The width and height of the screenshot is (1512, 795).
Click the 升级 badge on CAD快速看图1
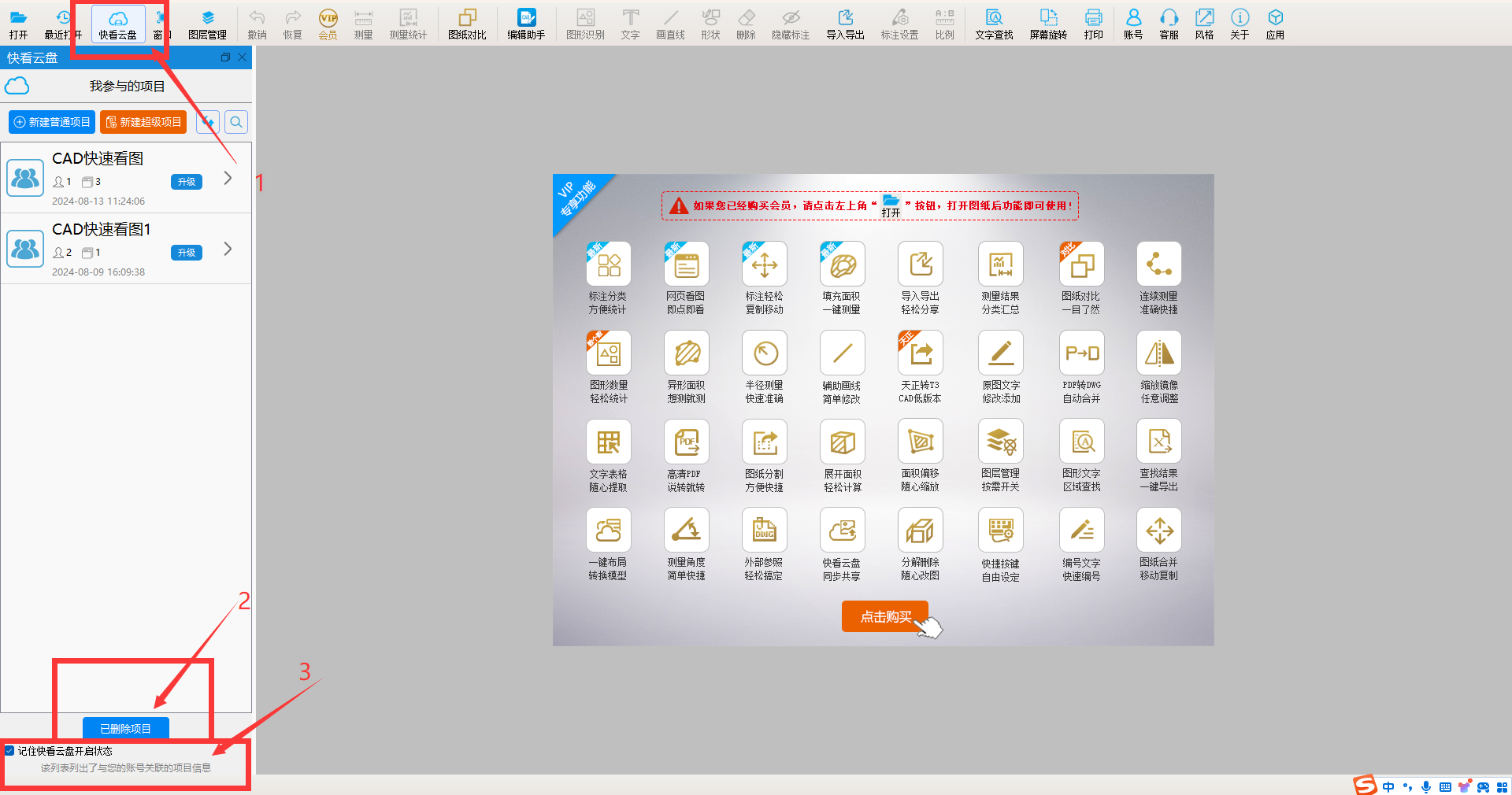tap(187, 253)
